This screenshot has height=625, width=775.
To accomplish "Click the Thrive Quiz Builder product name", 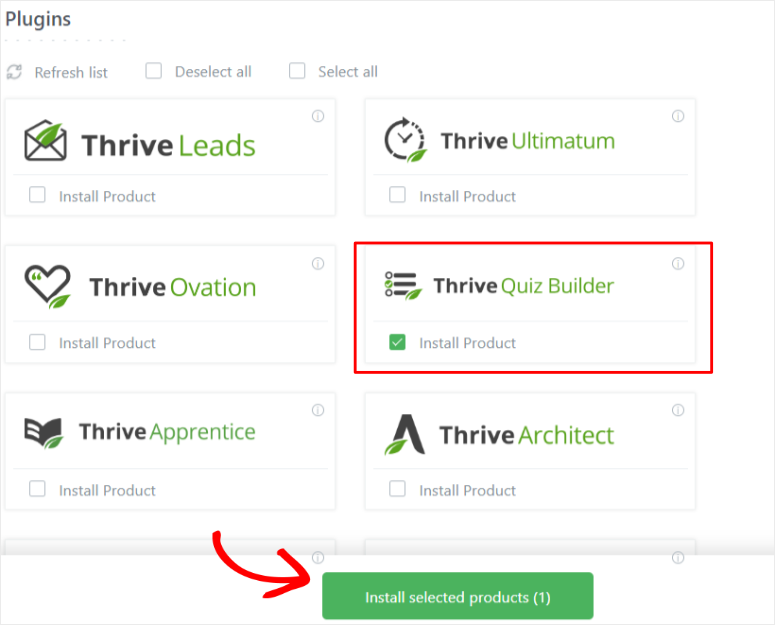I will click(x=523, y=286).
